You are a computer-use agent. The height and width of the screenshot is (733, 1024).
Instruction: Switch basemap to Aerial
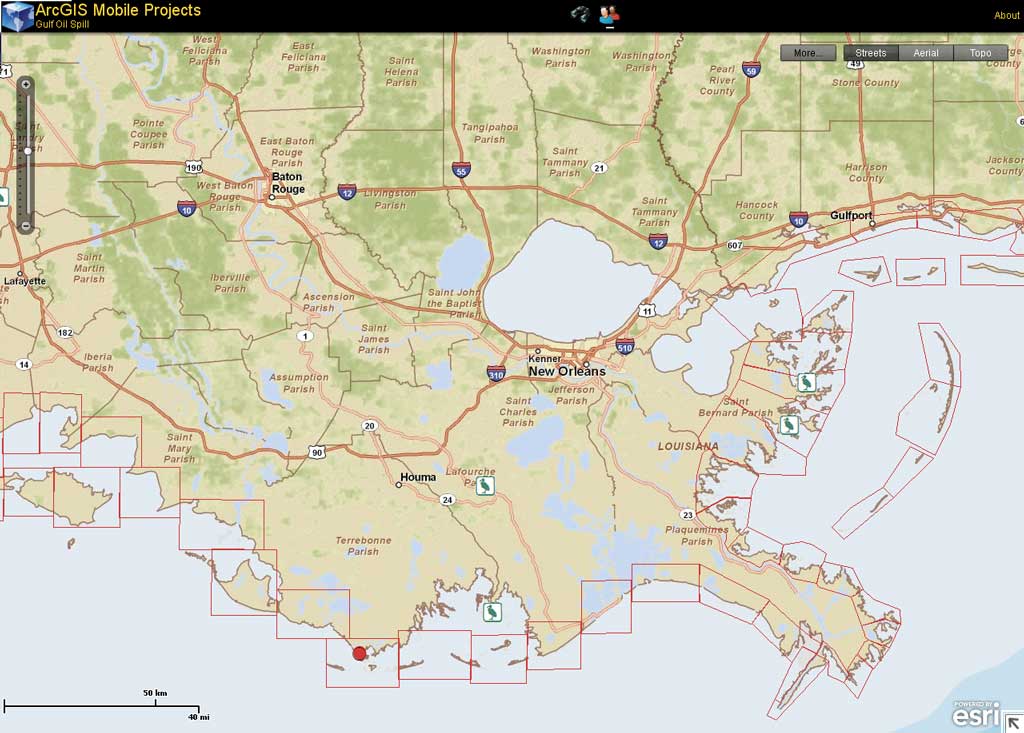(x=925, y=53)
